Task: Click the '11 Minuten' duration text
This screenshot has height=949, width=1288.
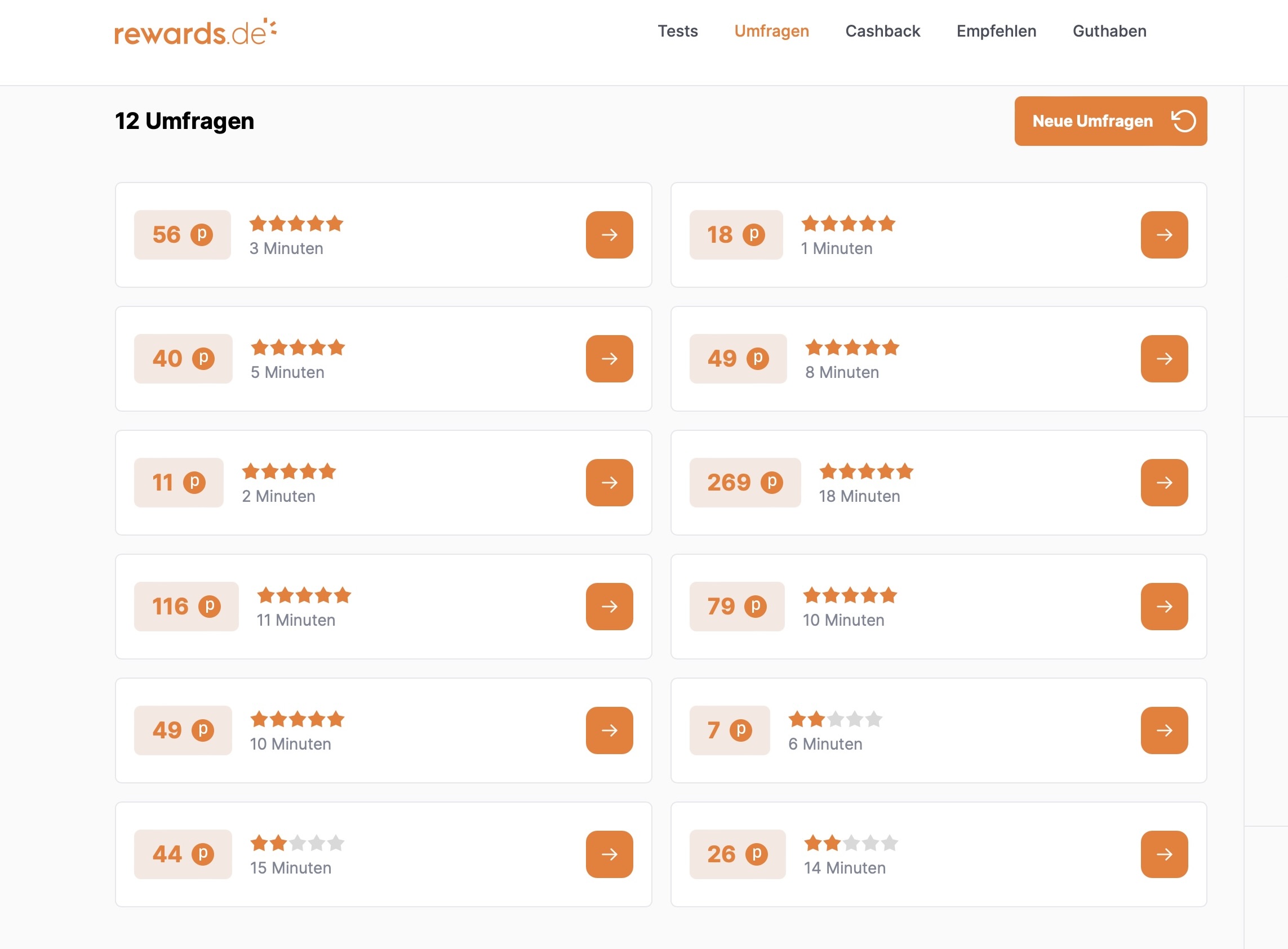Action: [296, 620]
